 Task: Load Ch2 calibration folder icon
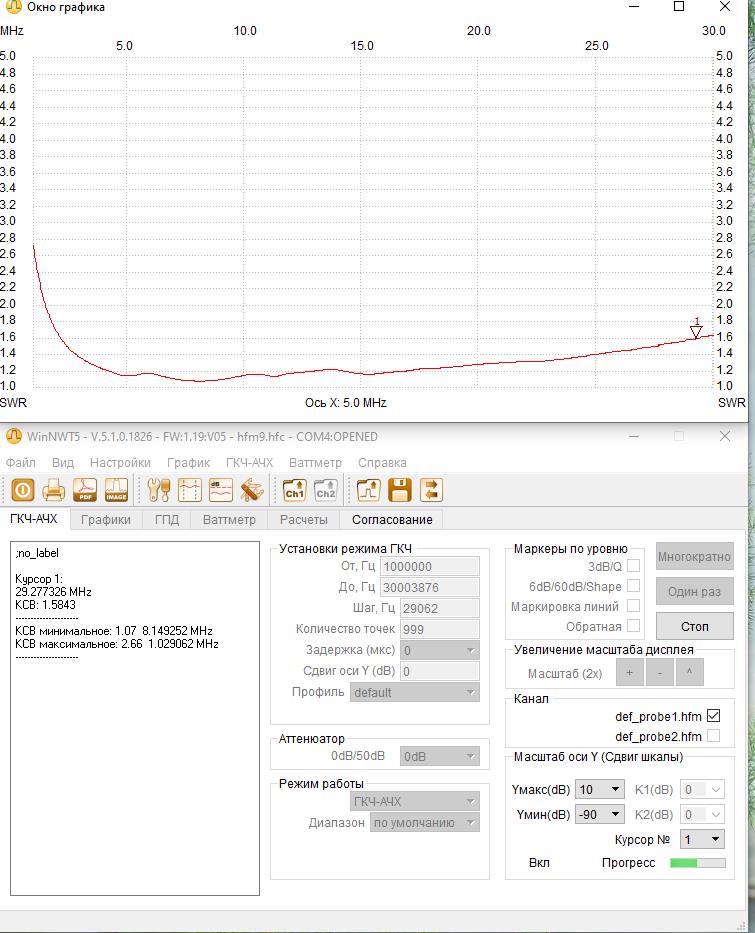[326, 490]
